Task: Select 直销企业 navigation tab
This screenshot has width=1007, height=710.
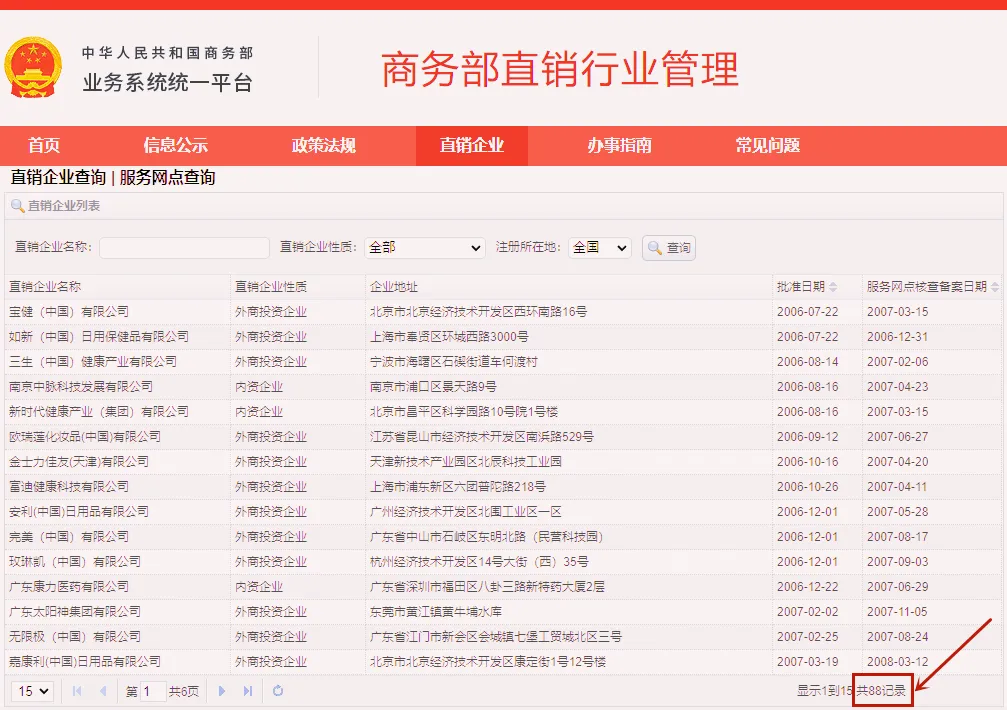Action: click(x=472, y=146)
